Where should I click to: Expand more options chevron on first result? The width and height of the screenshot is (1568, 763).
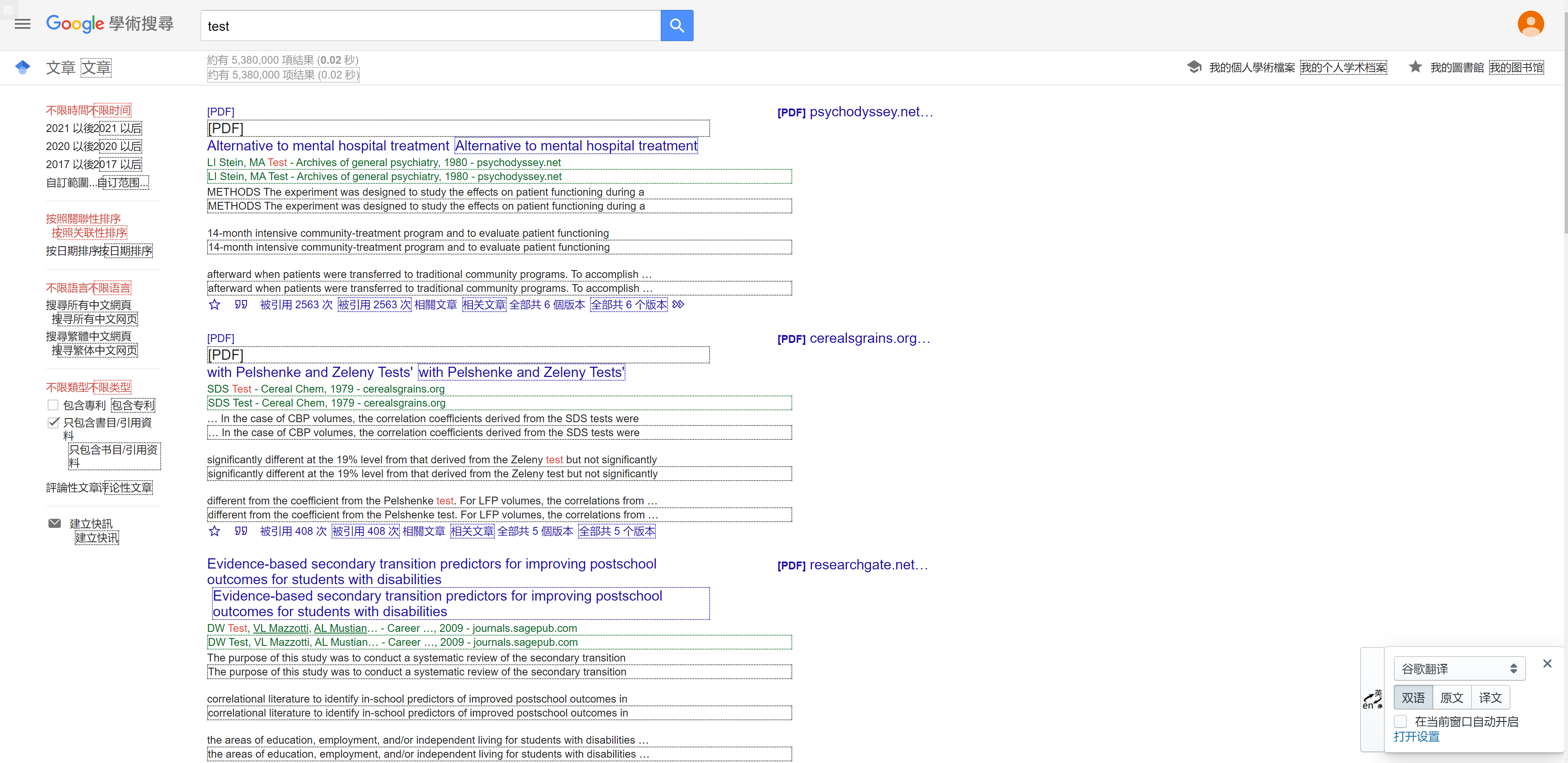678,305
